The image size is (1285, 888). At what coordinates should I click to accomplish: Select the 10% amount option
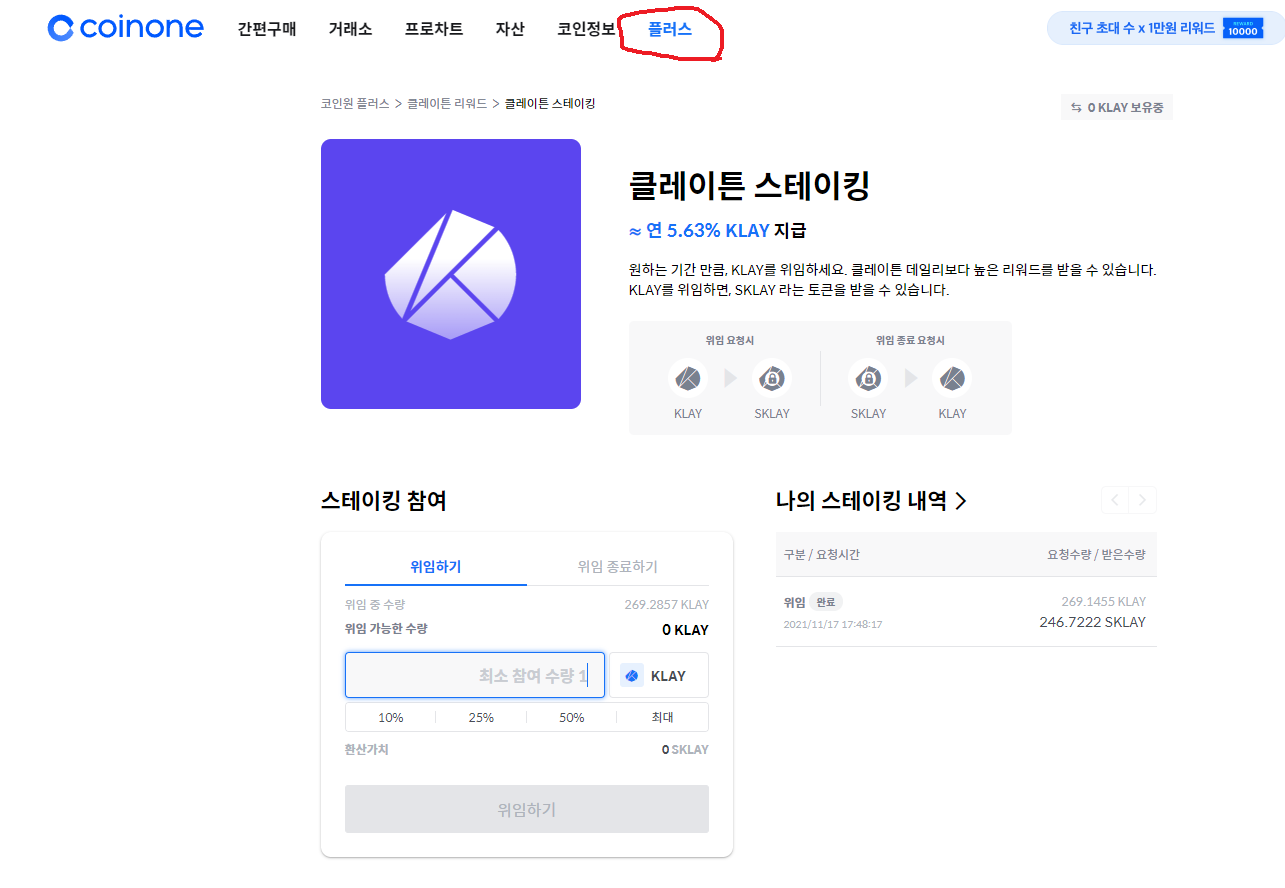click(x=390, y=717)
